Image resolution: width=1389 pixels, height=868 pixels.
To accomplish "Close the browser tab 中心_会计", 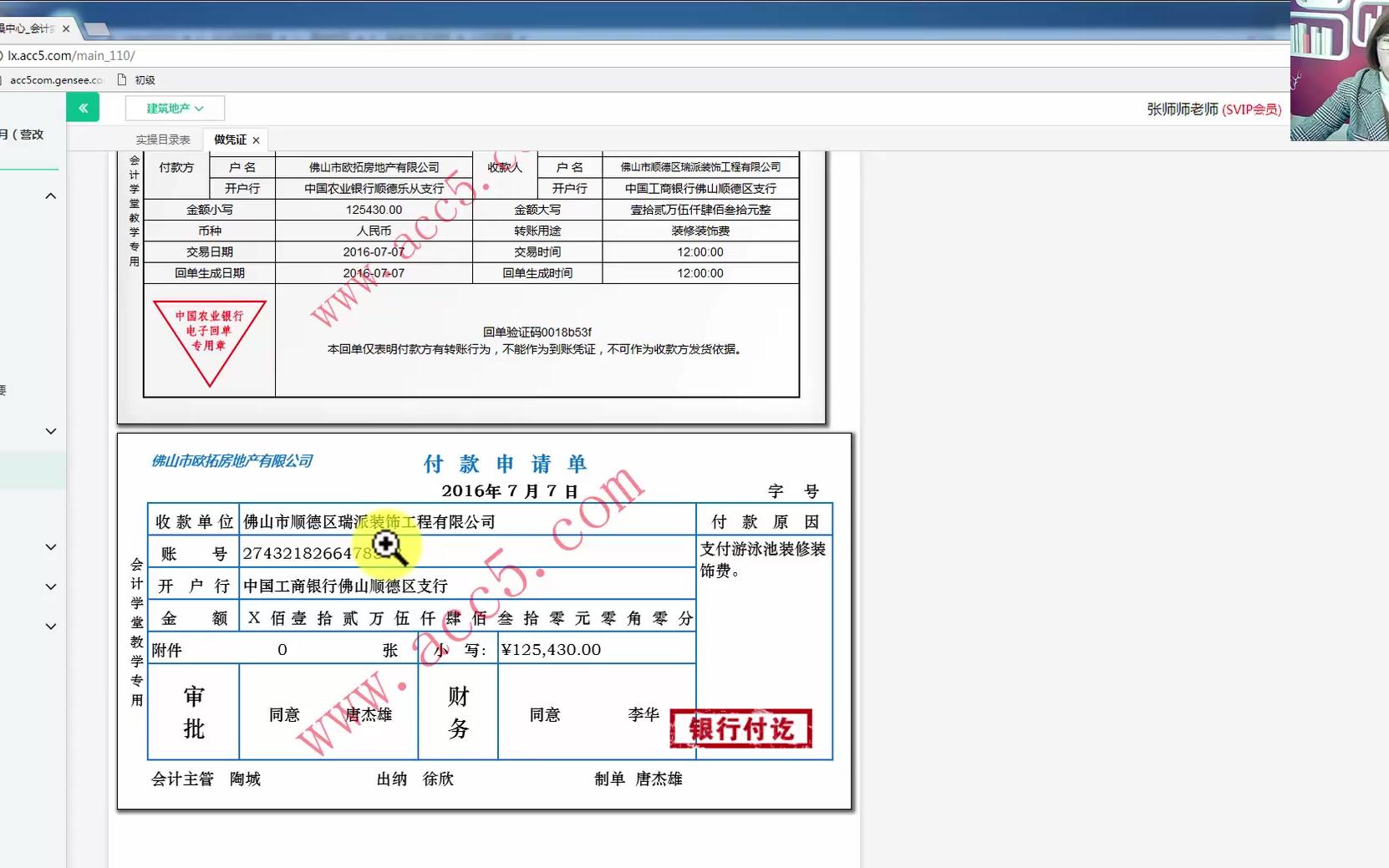I will (x=66, y=28).
